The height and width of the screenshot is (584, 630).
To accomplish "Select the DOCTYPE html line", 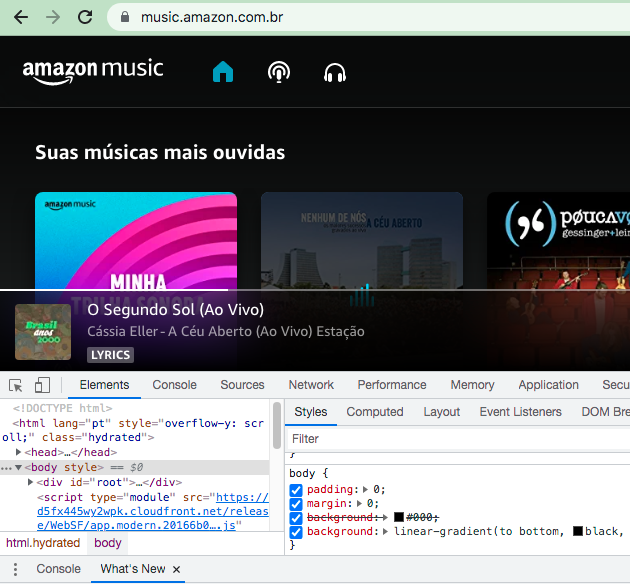I will (x=63, y=408).
